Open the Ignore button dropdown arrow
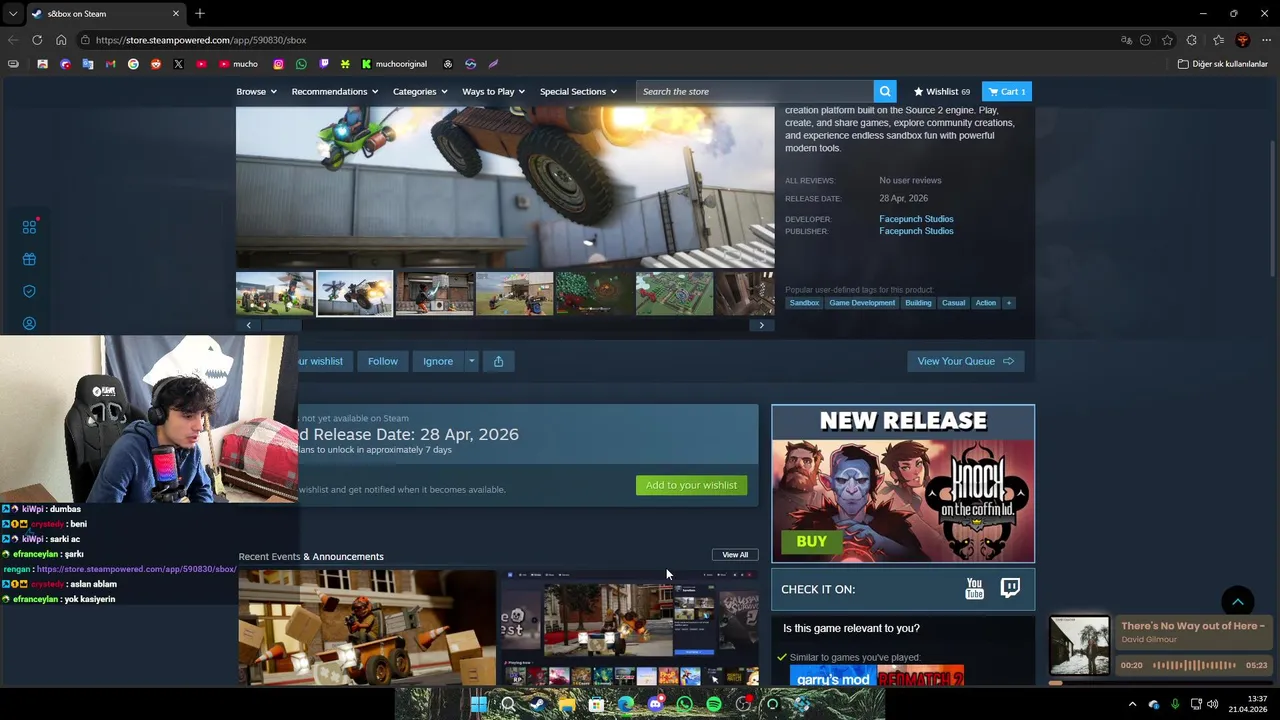1280x720 pixels. [x=471, y=361]
